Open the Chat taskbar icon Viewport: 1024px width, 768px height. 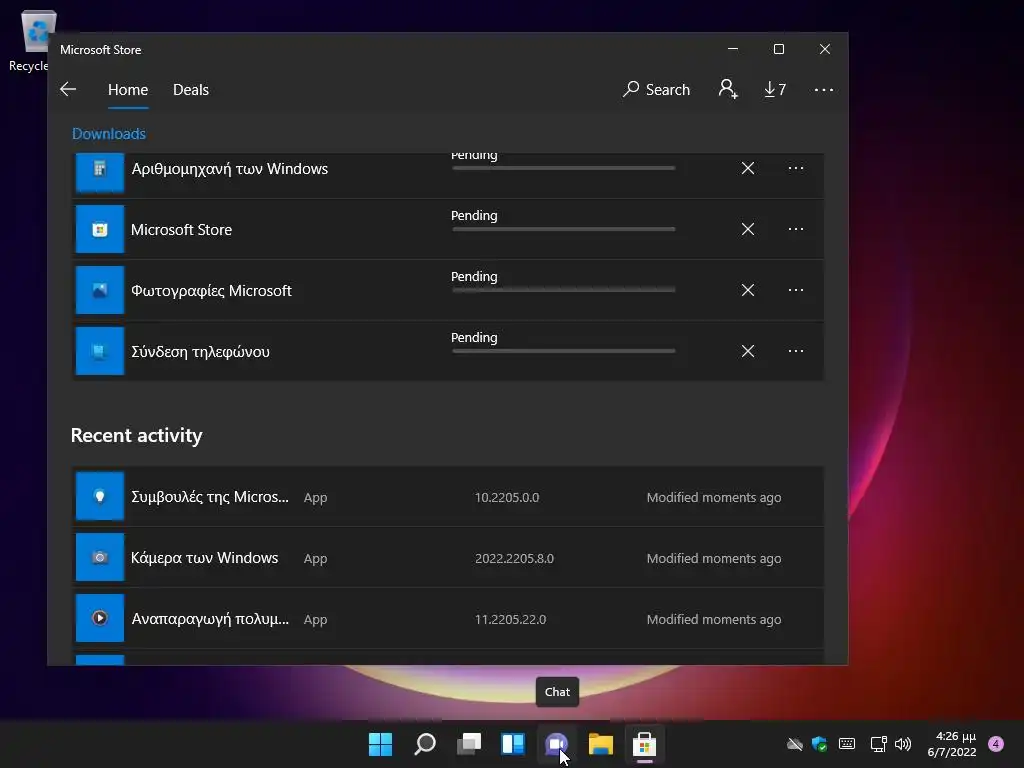[556, 744]
